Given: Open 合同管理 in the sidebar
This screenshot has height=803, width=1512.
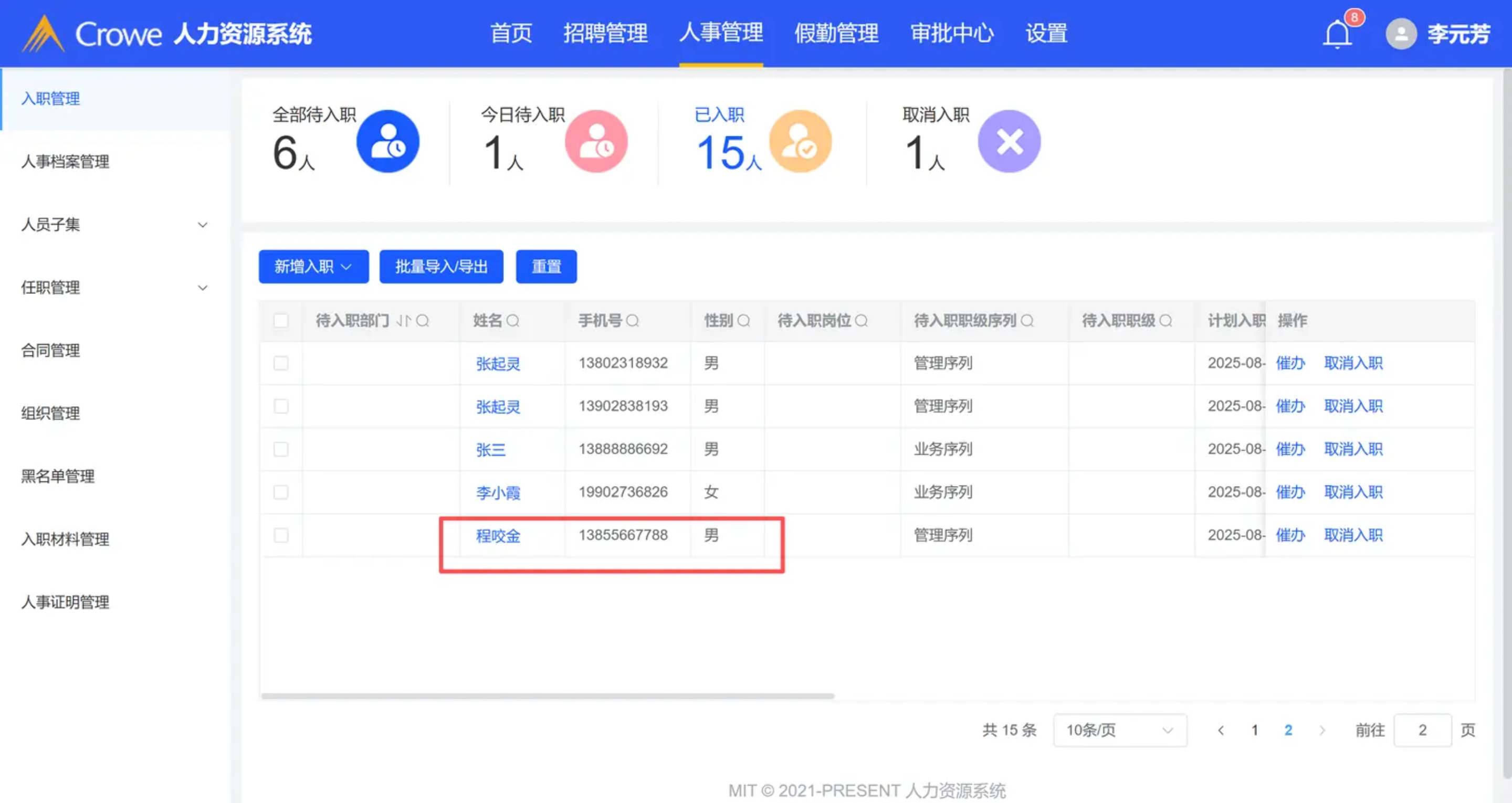Looking at the screenshot, I should click(x=50, y=351).
